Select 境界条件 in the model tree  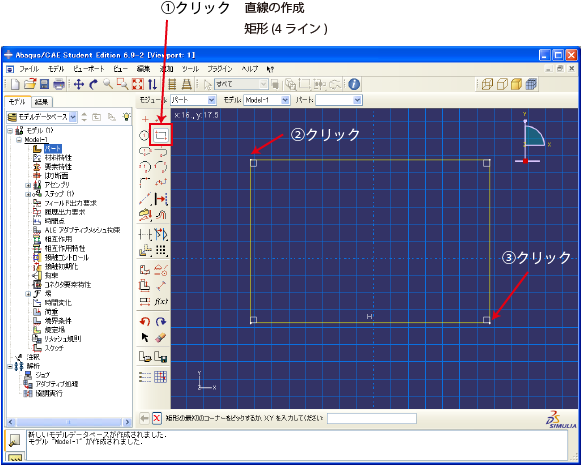point(58,321)
